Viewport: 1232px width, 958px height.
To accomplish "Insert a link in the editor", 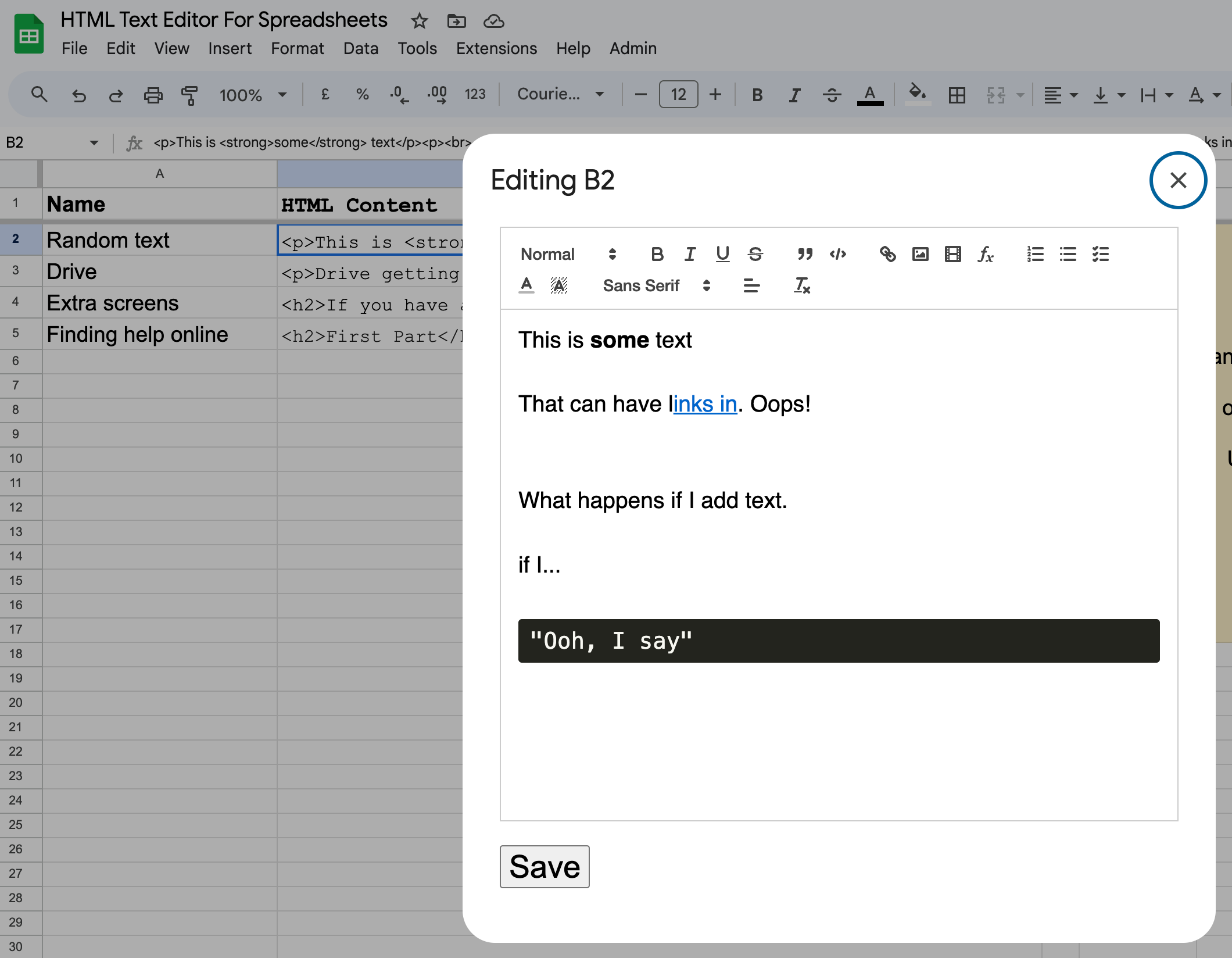I will click(x=887, y=254).
